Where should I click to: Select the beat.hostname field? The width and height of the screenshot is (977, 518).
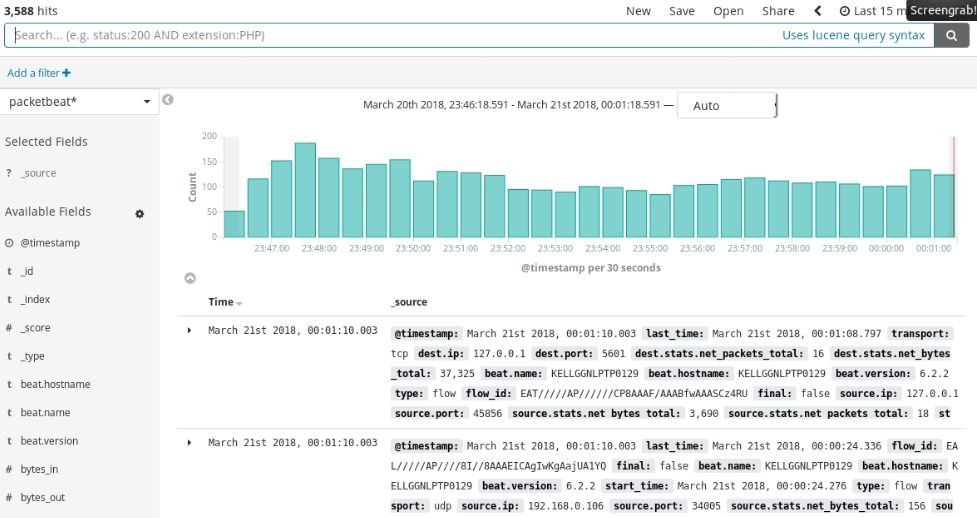pos(55,384)
